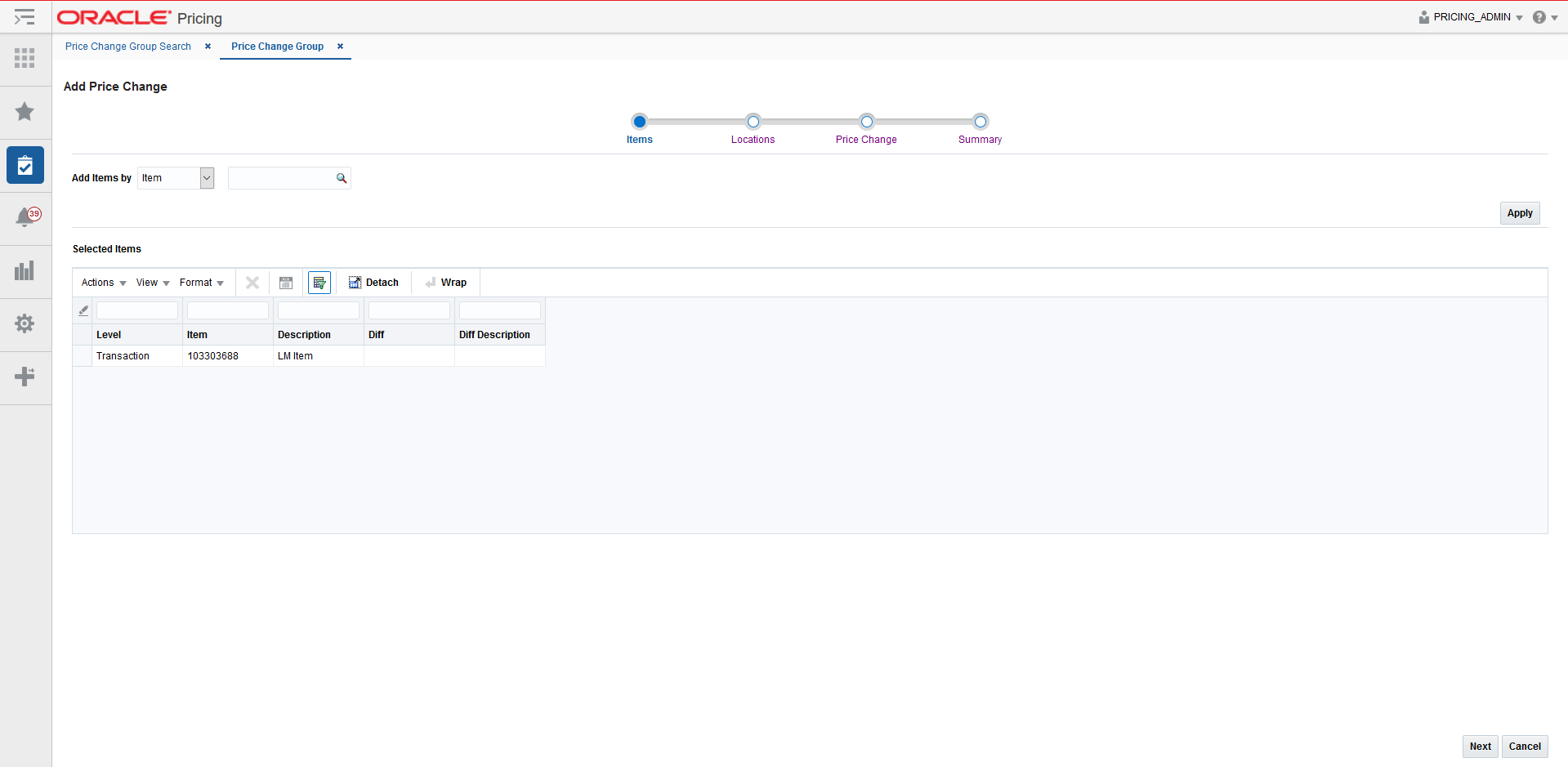Select the active tasks clipboard icon

(25, 165)
